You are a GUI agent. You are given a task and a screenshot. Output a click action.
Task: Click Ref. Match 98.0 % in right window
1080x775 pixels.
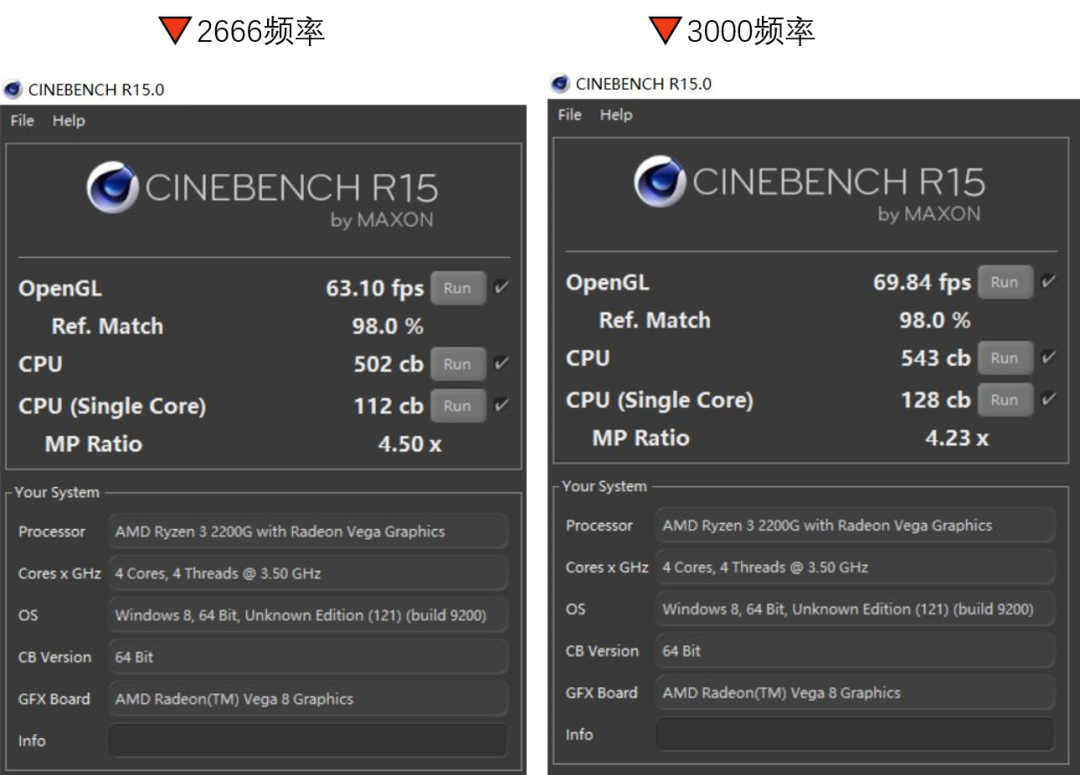(x=935, y=320)
